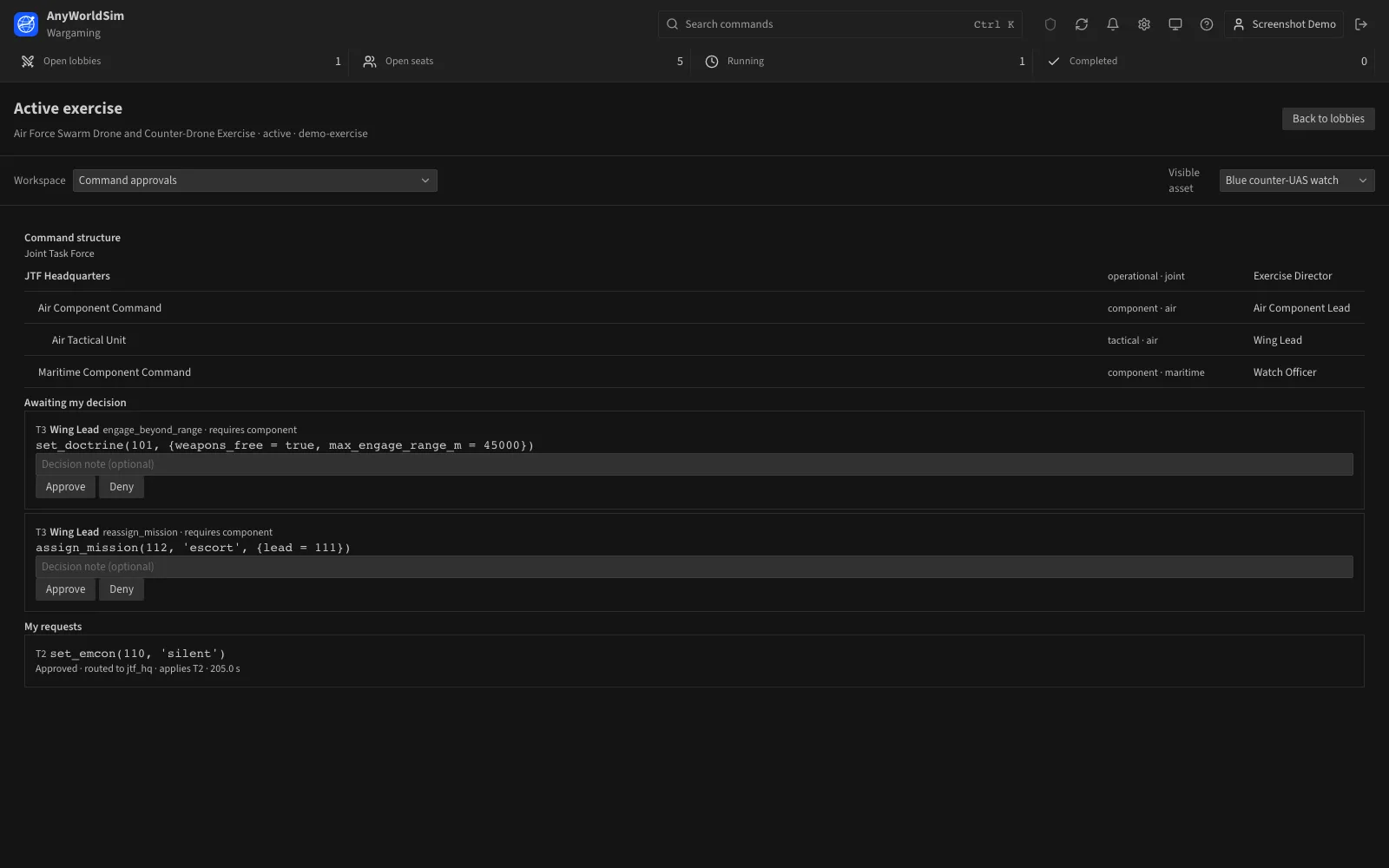Click the Wing Lead role text in command structure
This screenshot has width=1389, height=868.
click(x=1278, y=340)
